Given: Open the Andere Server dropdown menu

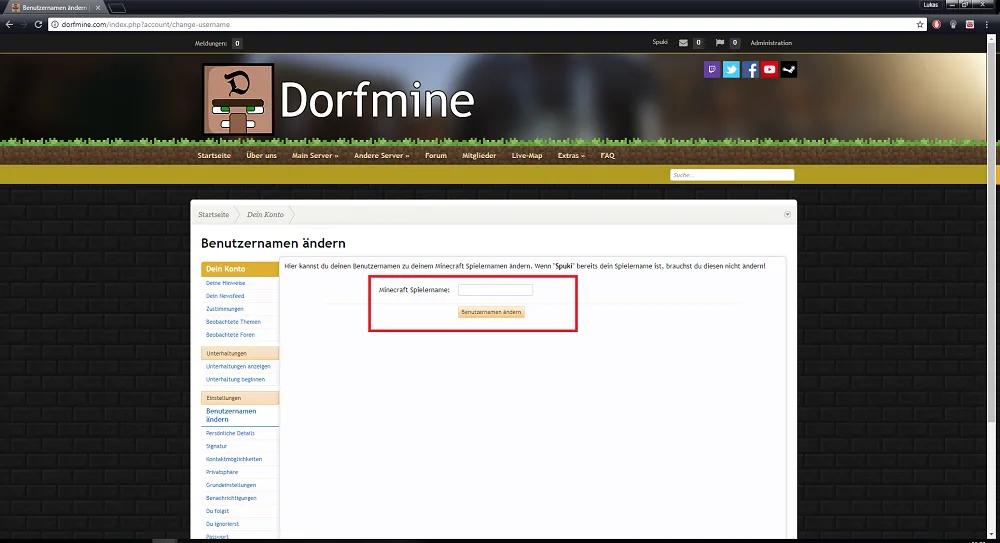Looking at the screenshot, I should tap(381, 156).
